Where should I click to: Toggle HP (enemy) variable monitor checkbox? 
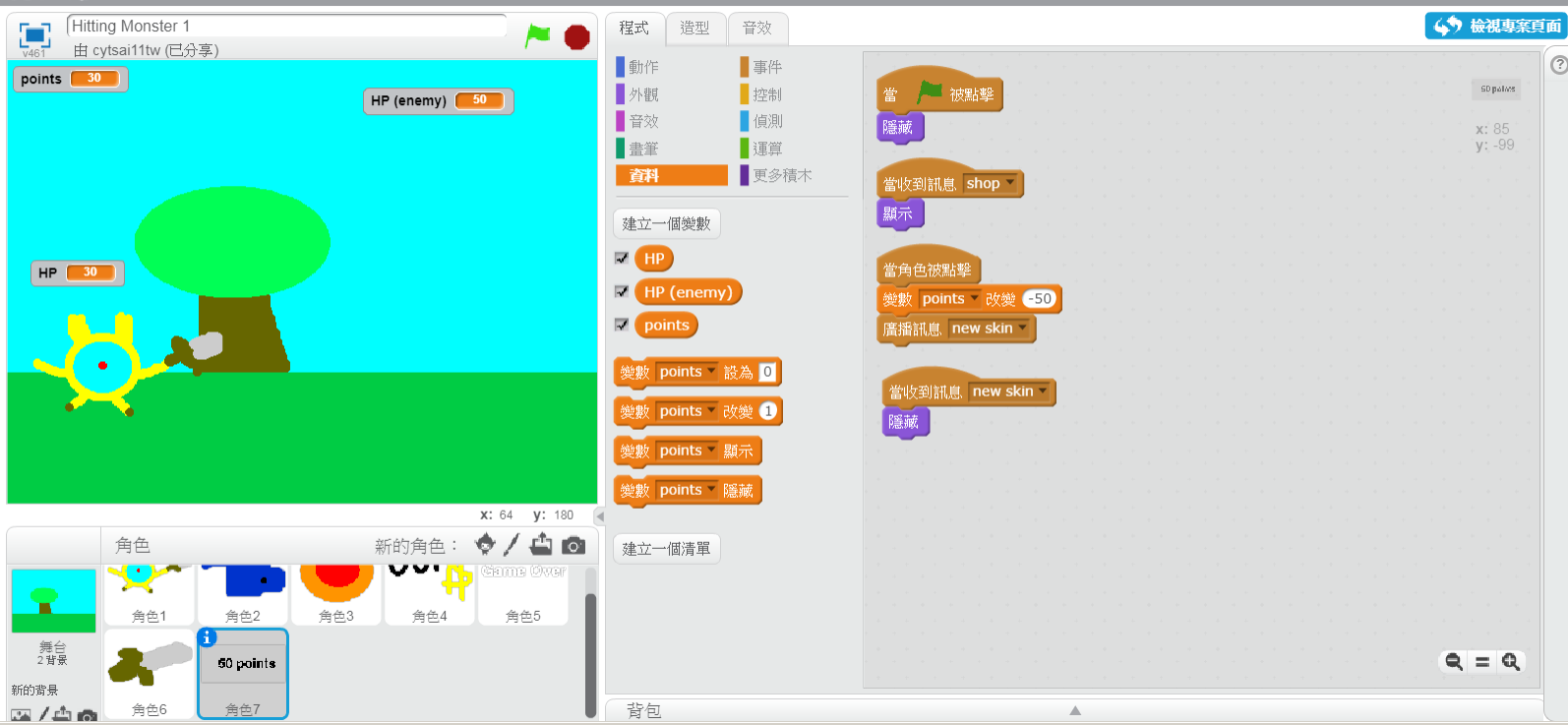tap(622, 291)
